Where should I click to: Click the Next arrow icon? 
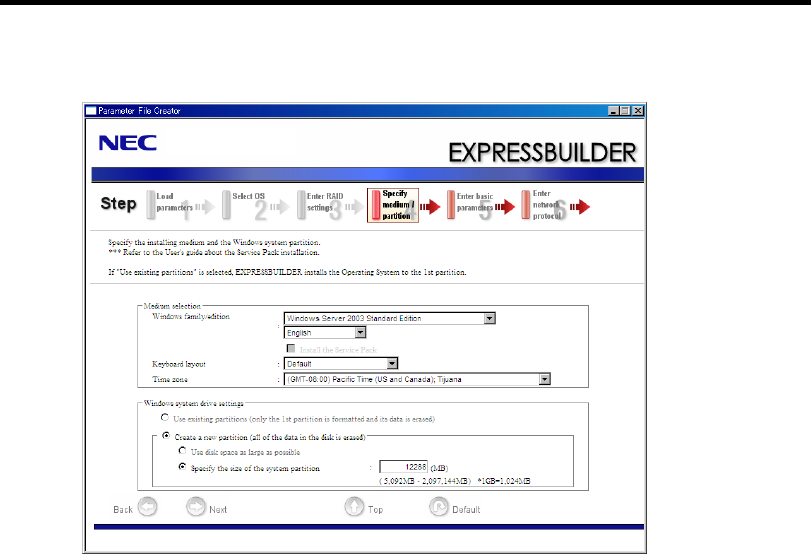[196, 507]
